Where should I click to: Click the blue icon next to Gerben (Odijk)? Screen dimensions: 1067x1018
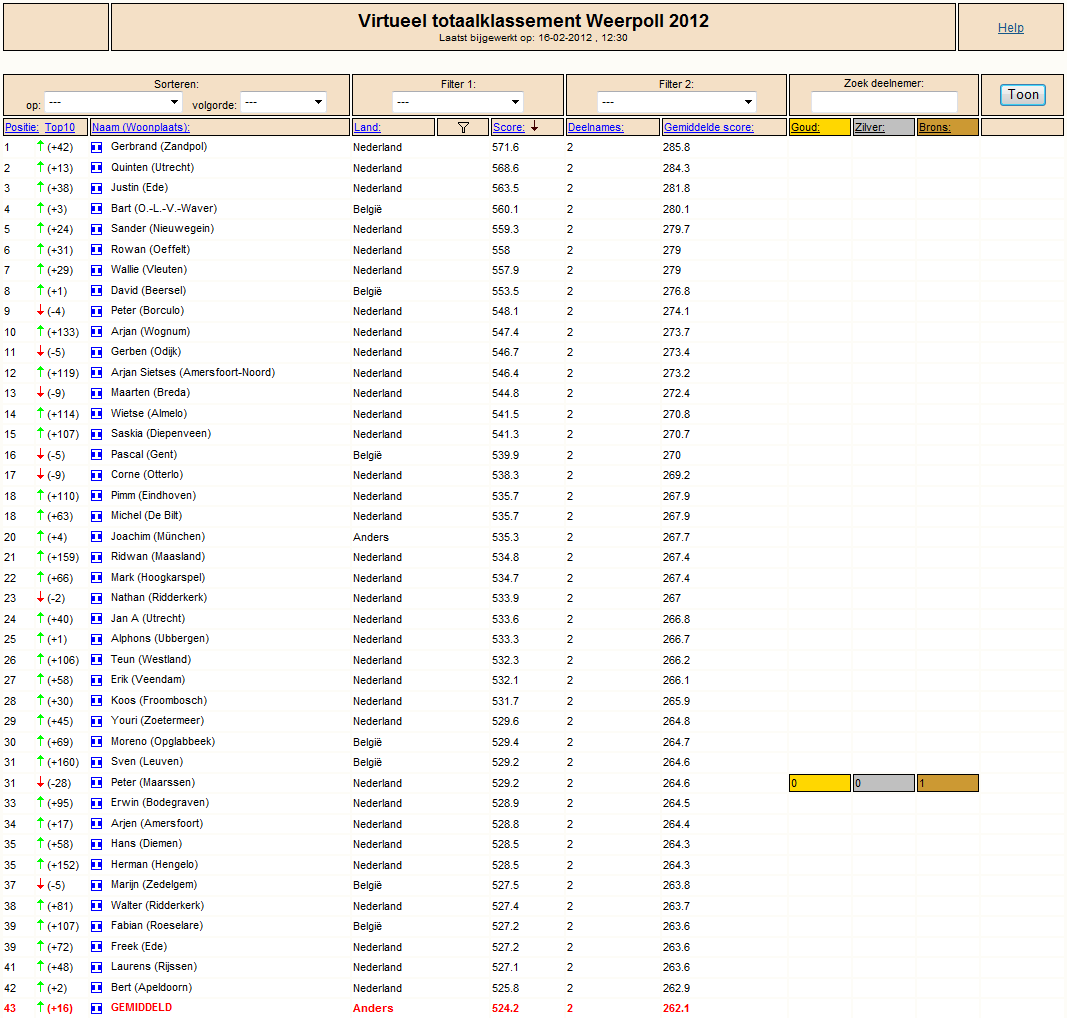point(97,352)
